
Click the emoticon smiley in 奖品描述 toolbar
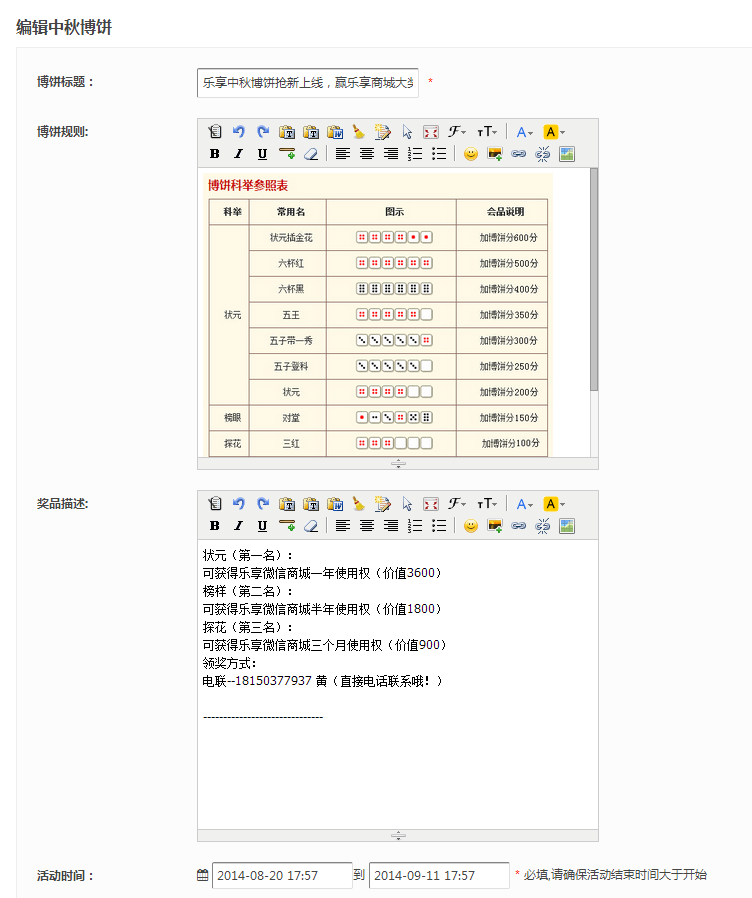pyautogui.click(x=470, y=526)
